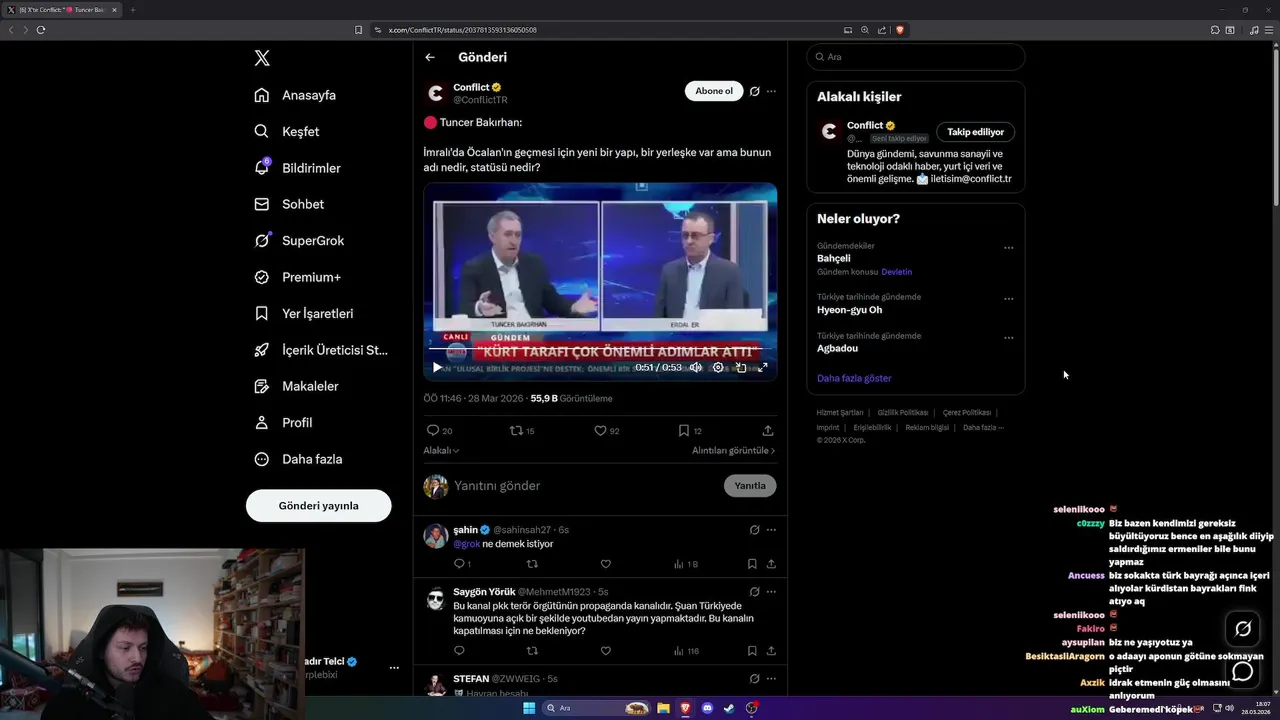Open options for Bahçeli trend
The image size is (1280, 720).
coord(1008,248)
